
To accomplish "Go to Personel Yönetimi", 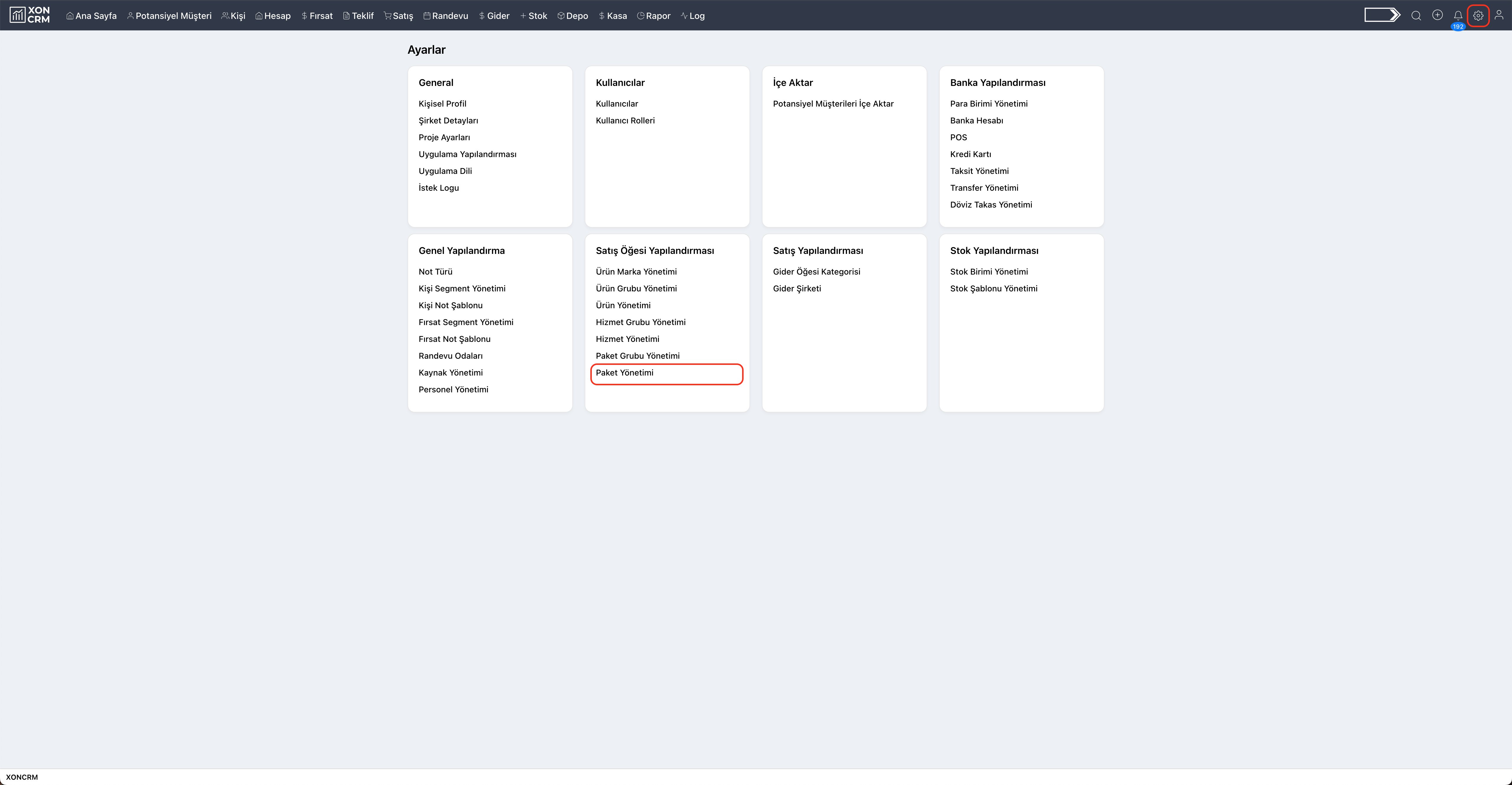I will 453,390.
